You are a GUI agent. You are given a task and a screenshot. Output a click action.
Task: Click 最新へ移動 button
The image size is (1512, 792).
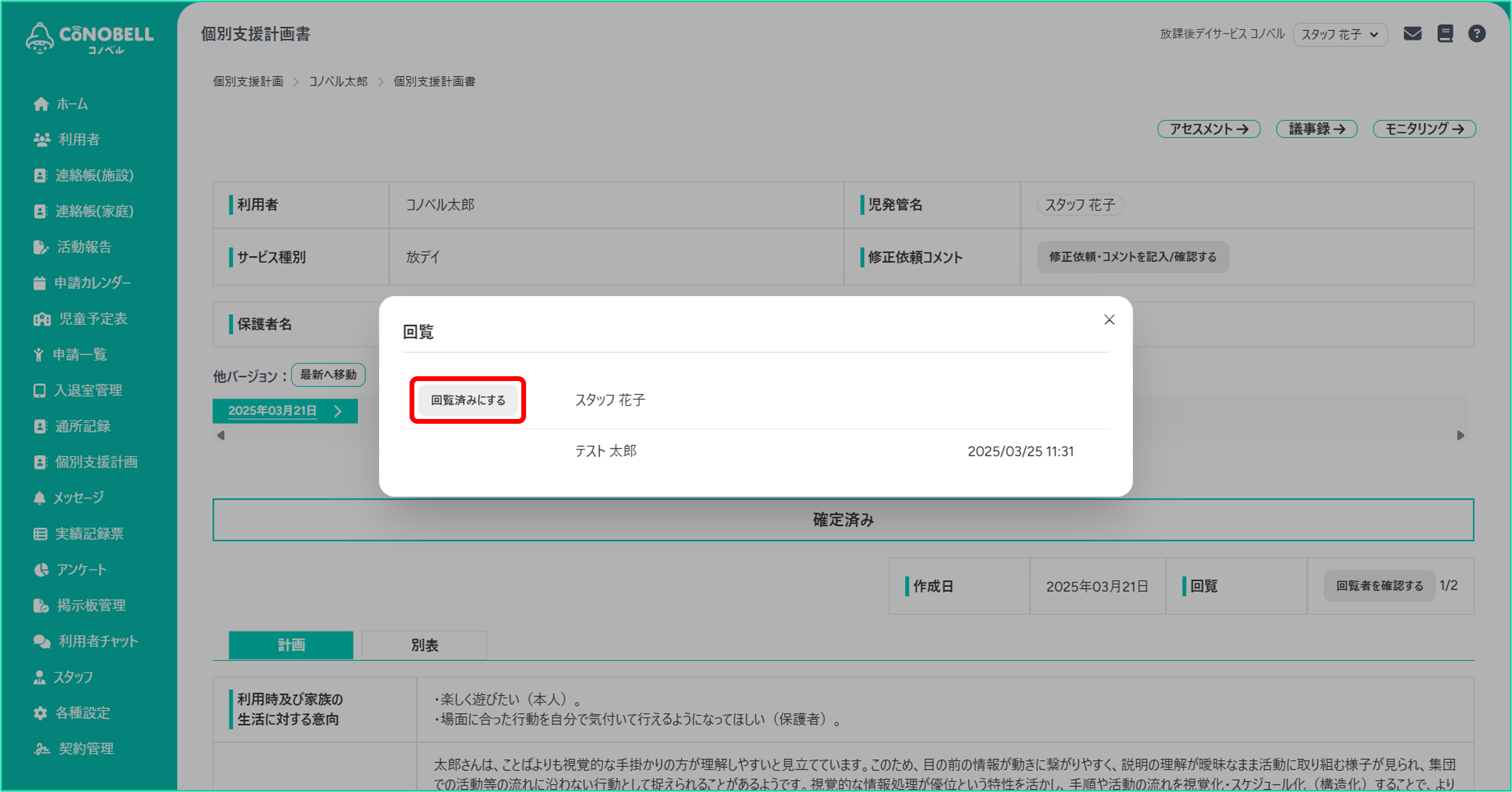click(328, 374)
